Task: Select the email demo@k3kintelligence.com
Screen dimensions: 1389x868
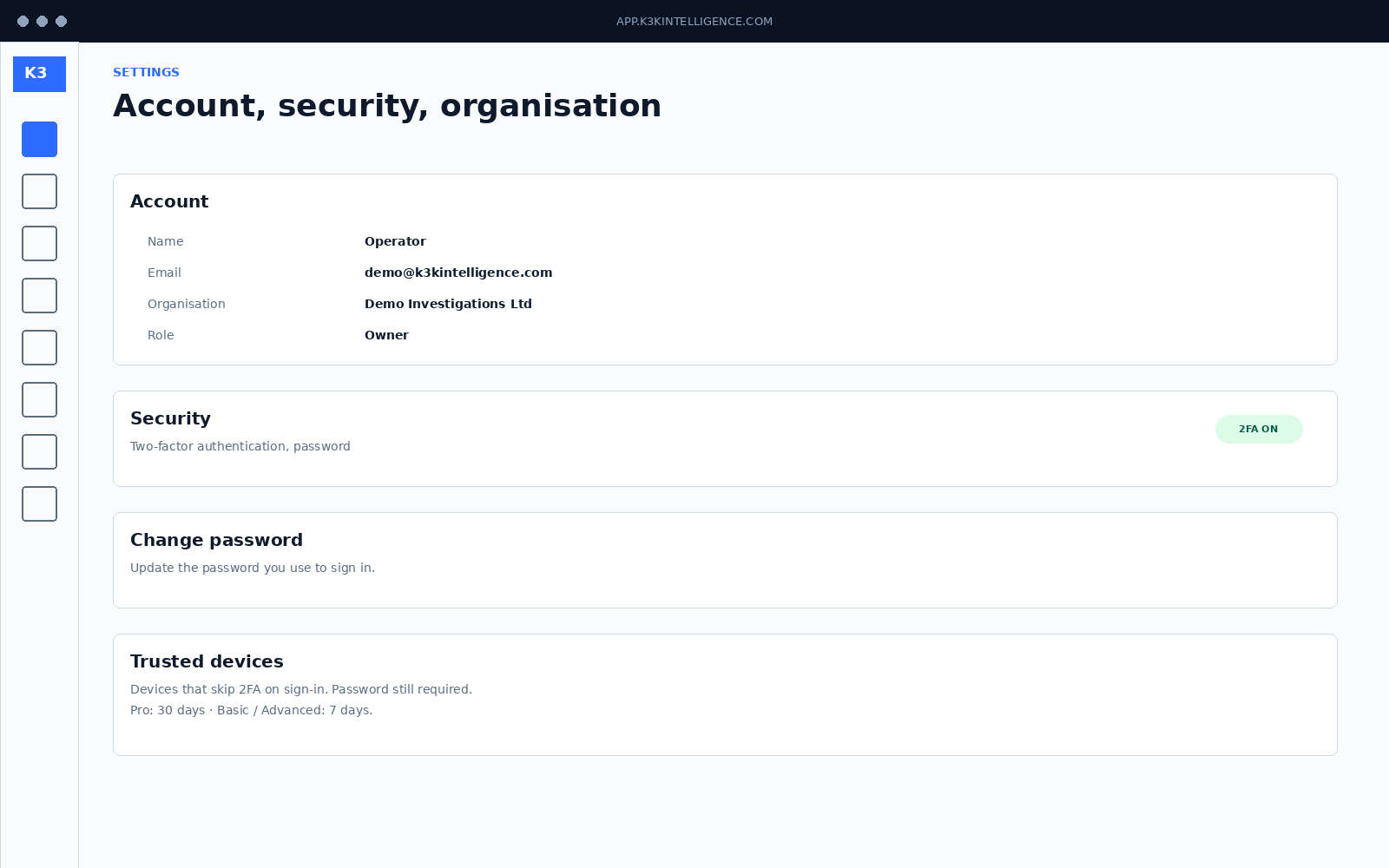Action: tap(458, 273)
